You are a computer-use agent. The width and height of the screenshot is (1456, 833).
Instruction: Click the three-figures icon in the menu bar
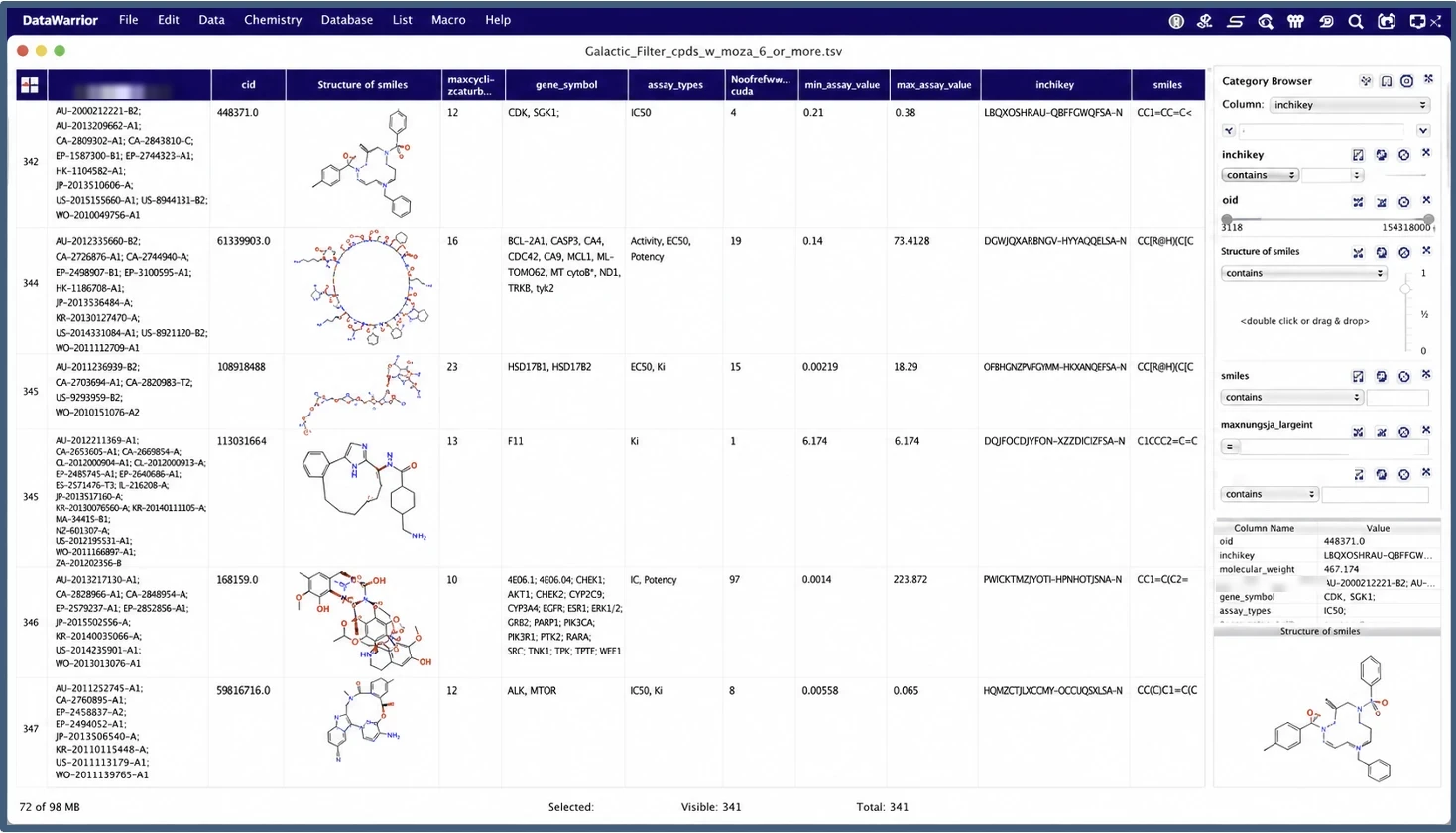[1295, 21]
